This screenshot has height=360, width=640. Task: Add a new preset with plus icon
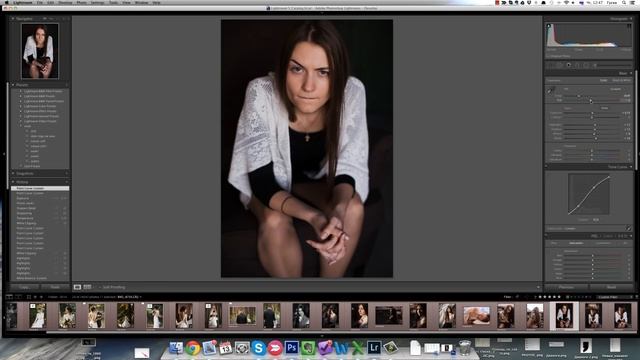67,85
